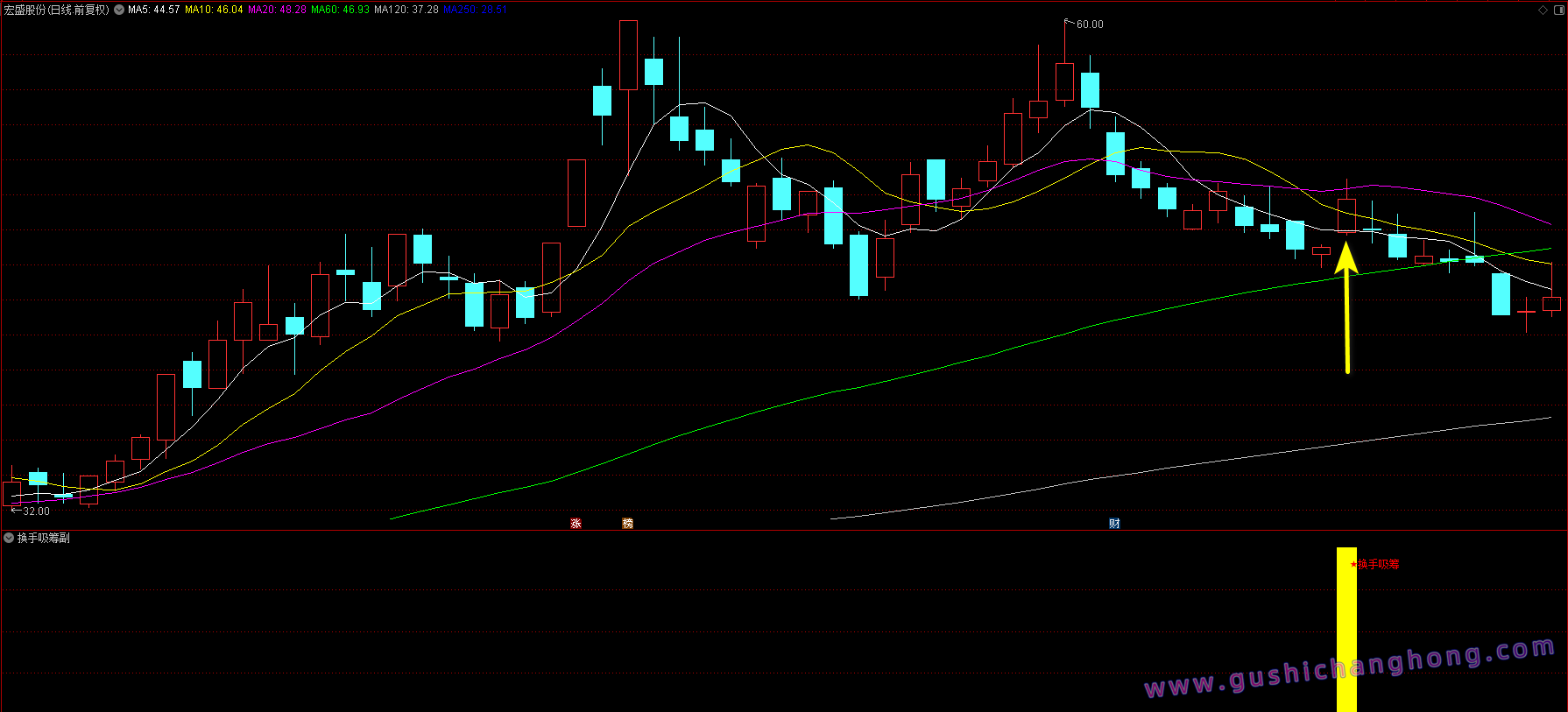Toggle the side panel icon at top-right
This screenshot has height=712, width=1568.
pos(1557,10)
